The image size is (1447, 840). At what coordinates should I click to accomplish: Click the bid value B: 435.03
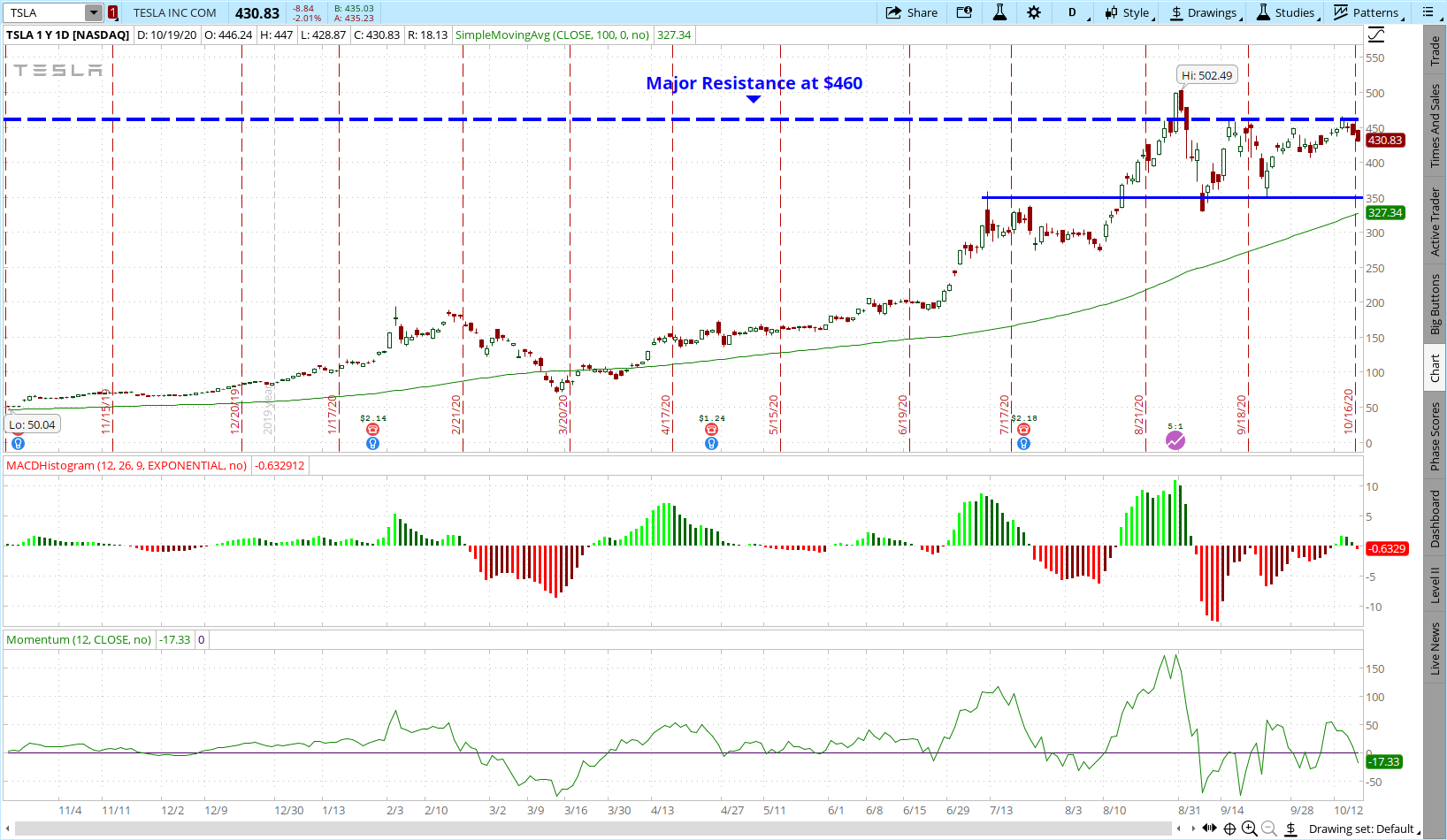point(354,8)
